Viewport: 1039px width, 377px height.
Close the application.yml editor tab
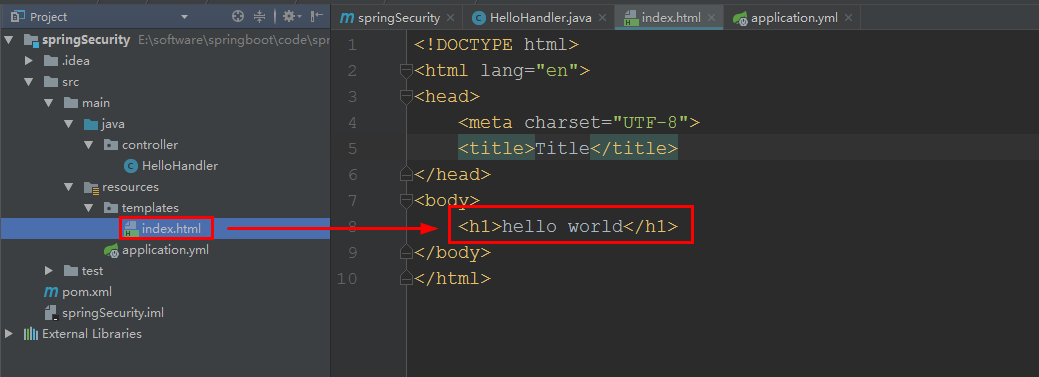pyautogui.click(x=848, y=18)
